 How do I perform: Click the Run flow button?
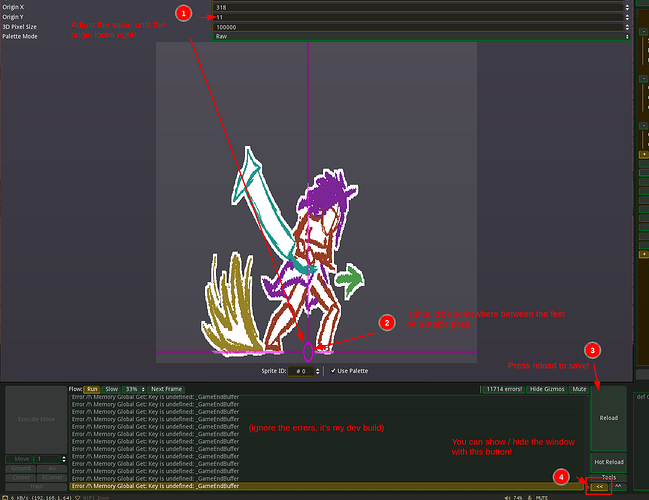pos(92,389)
